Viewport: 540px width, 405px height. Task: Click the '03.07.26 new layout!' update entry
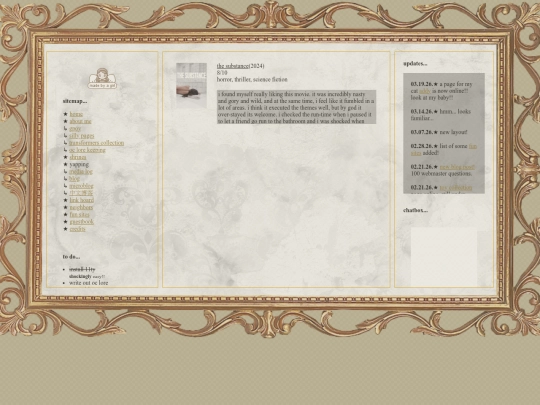[439, 132]
